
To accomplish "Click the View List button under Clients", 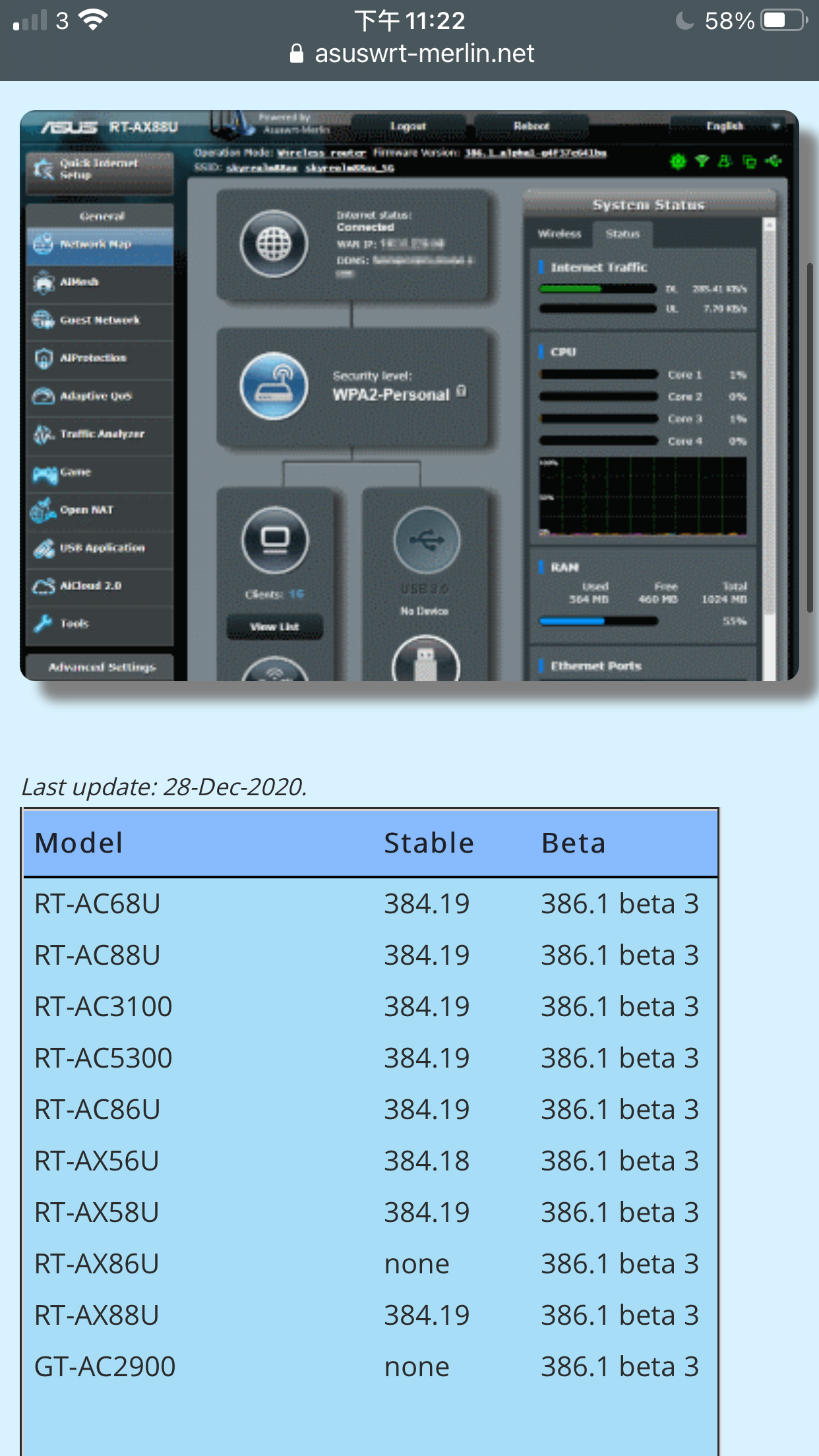I will tap(275, 626).
